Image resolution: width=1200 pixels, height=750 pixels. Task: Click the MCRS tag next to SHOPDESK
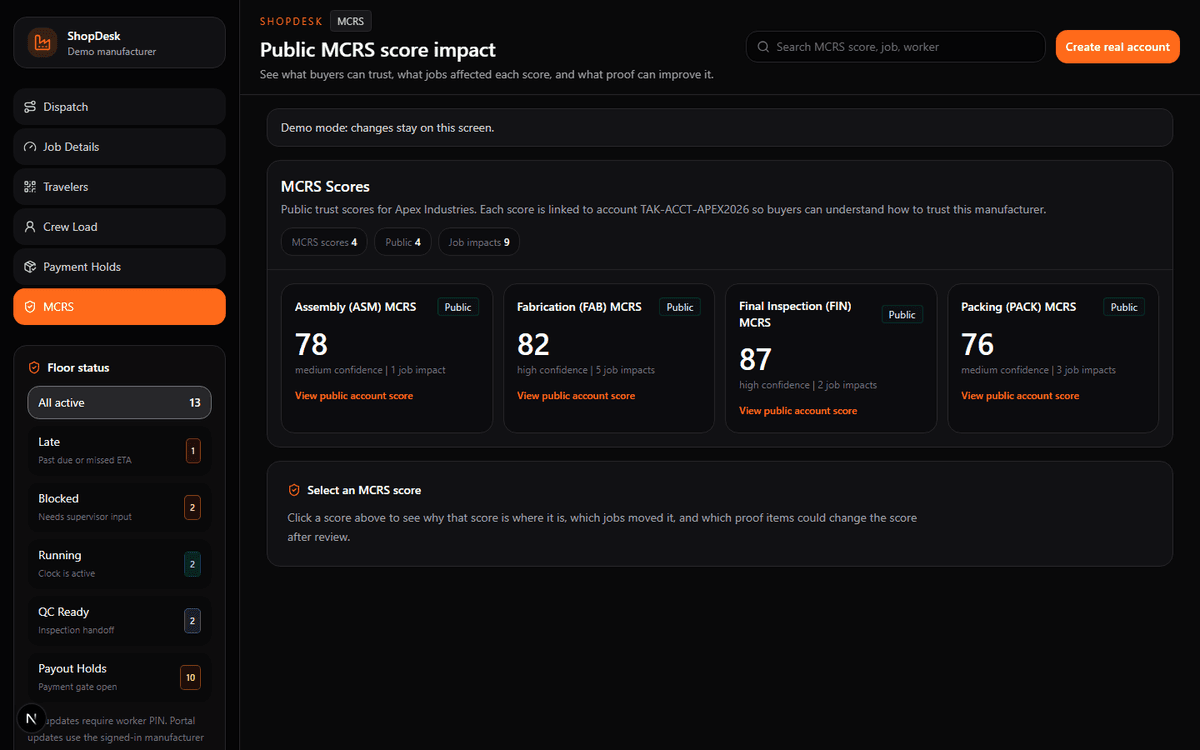[x=351, y=20]
